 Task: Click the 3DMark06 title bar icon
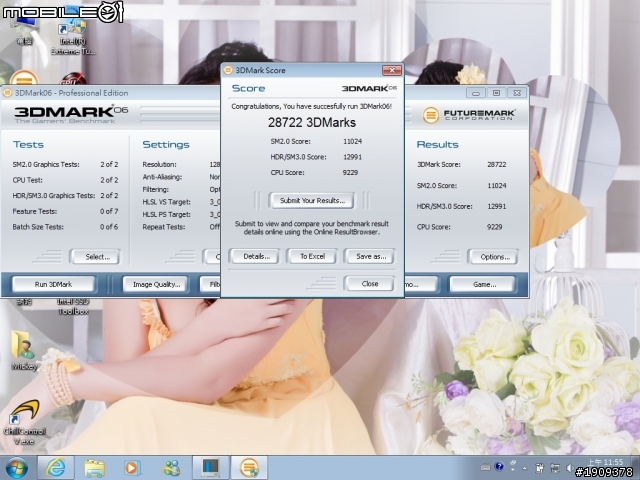click(x=7, y=93)
